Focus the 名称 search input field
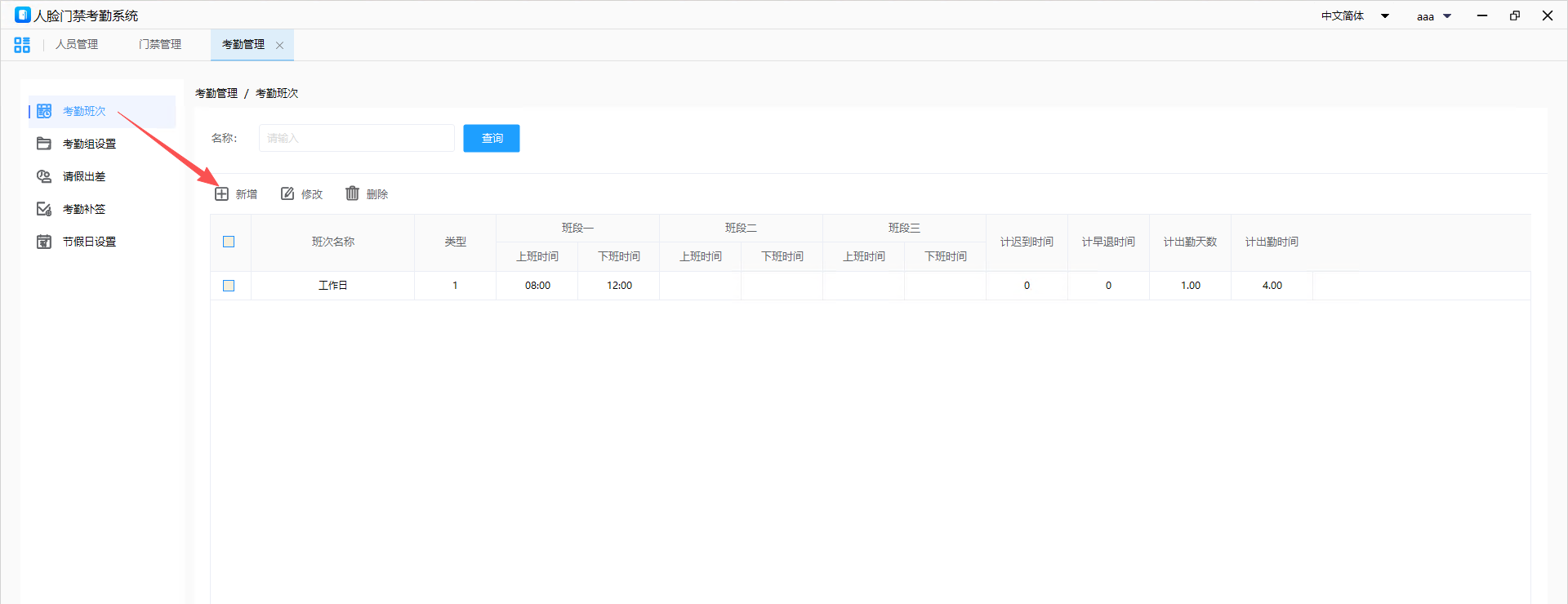Image resolution: width=1568 pixels, height=604 pixels. [356, 138]
